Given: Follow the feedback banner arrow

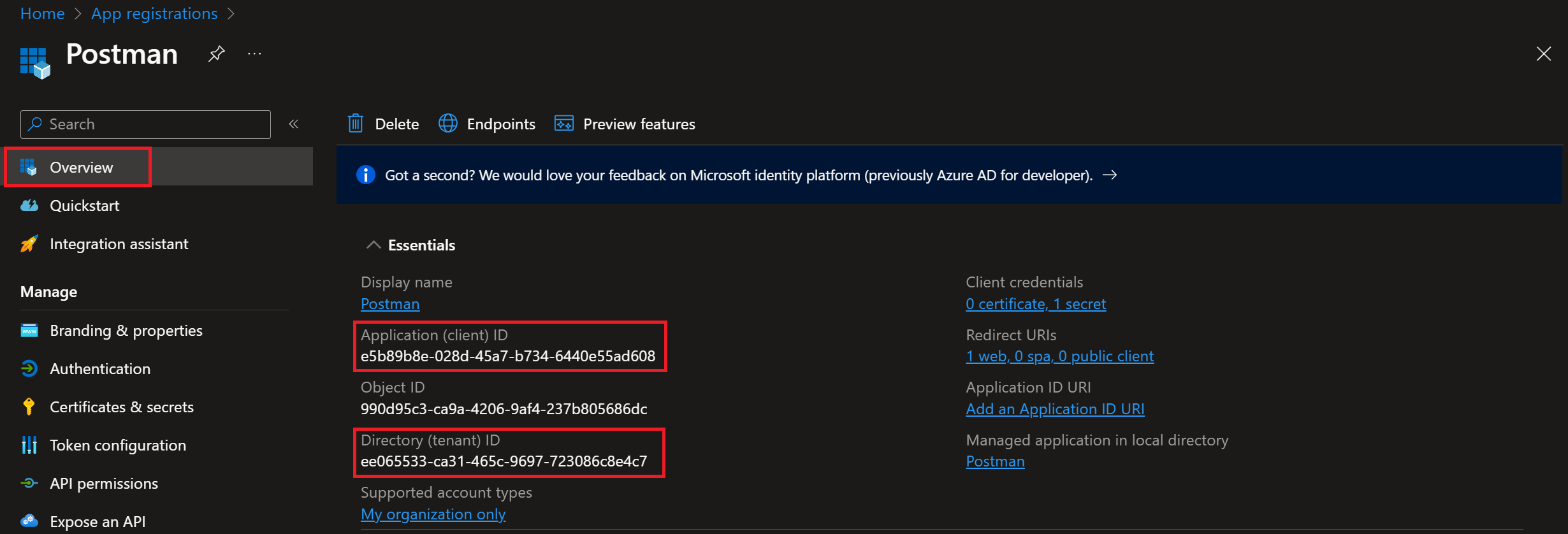Looking at the screenshot, I should point(1110,175).
